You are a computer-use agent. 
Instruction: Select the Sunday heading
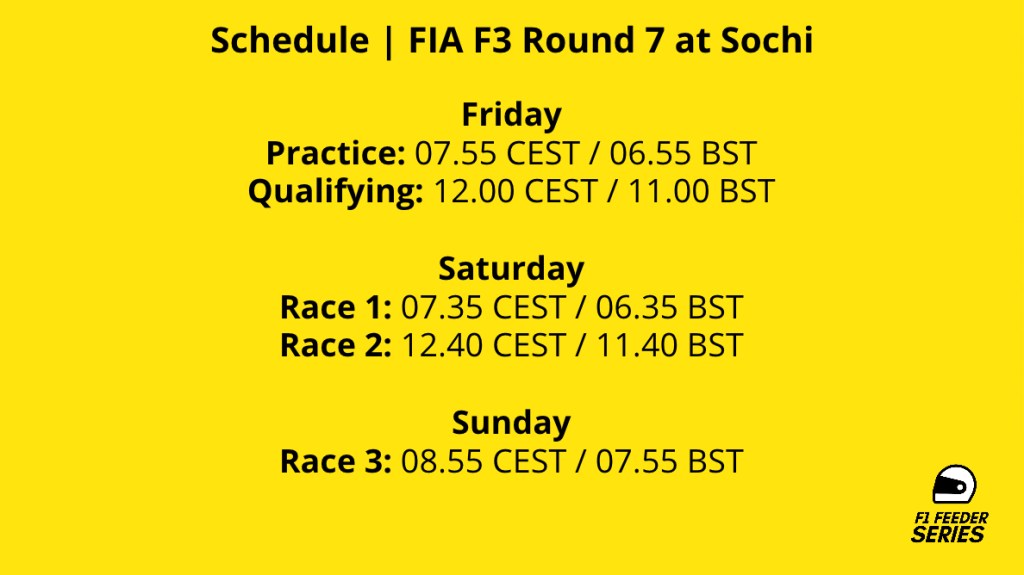click(x=511, y=422)
